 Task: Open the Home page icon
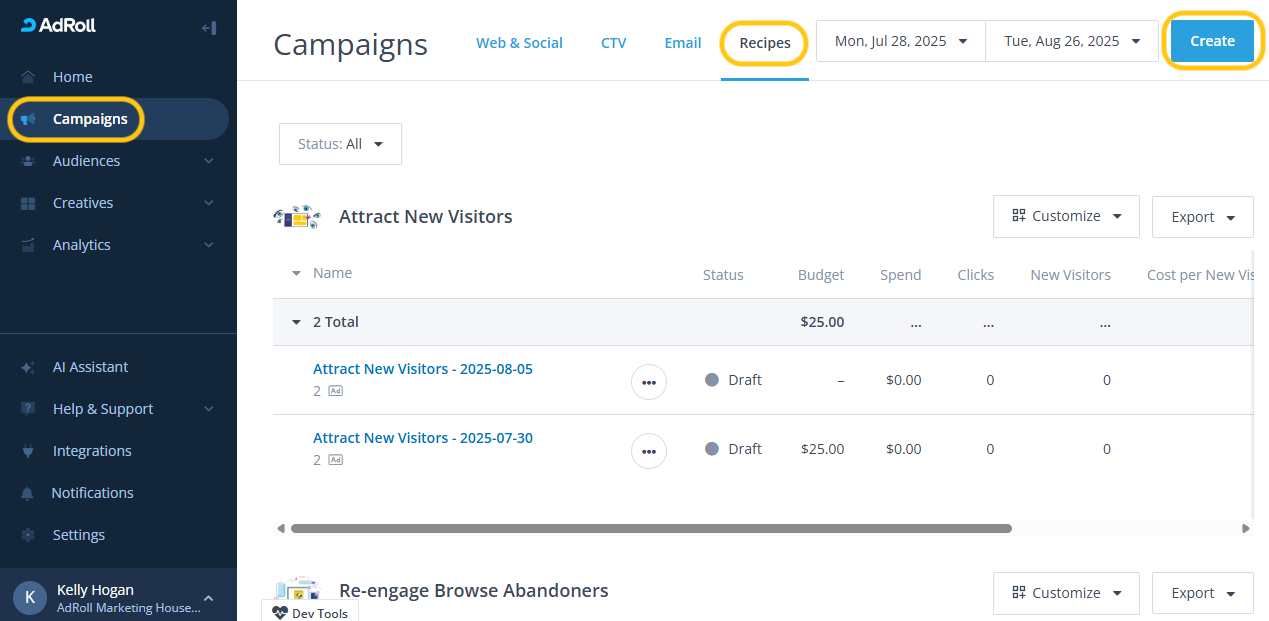(28, 77)
